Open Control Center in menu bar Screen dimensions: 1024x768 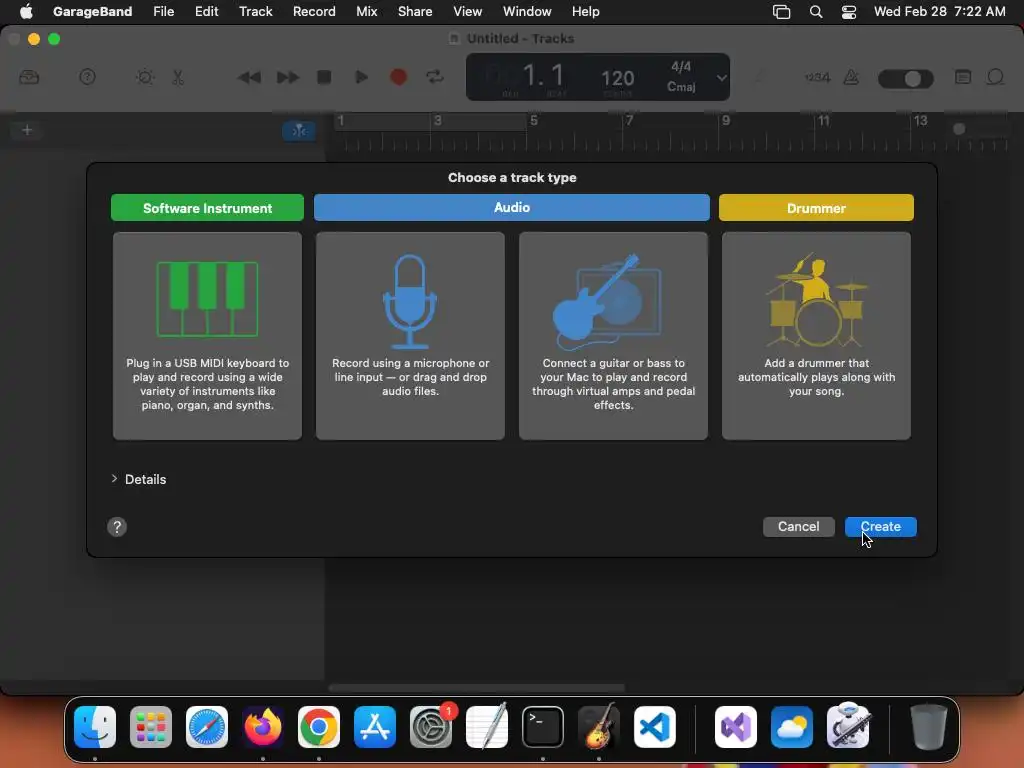coord(848,12)
